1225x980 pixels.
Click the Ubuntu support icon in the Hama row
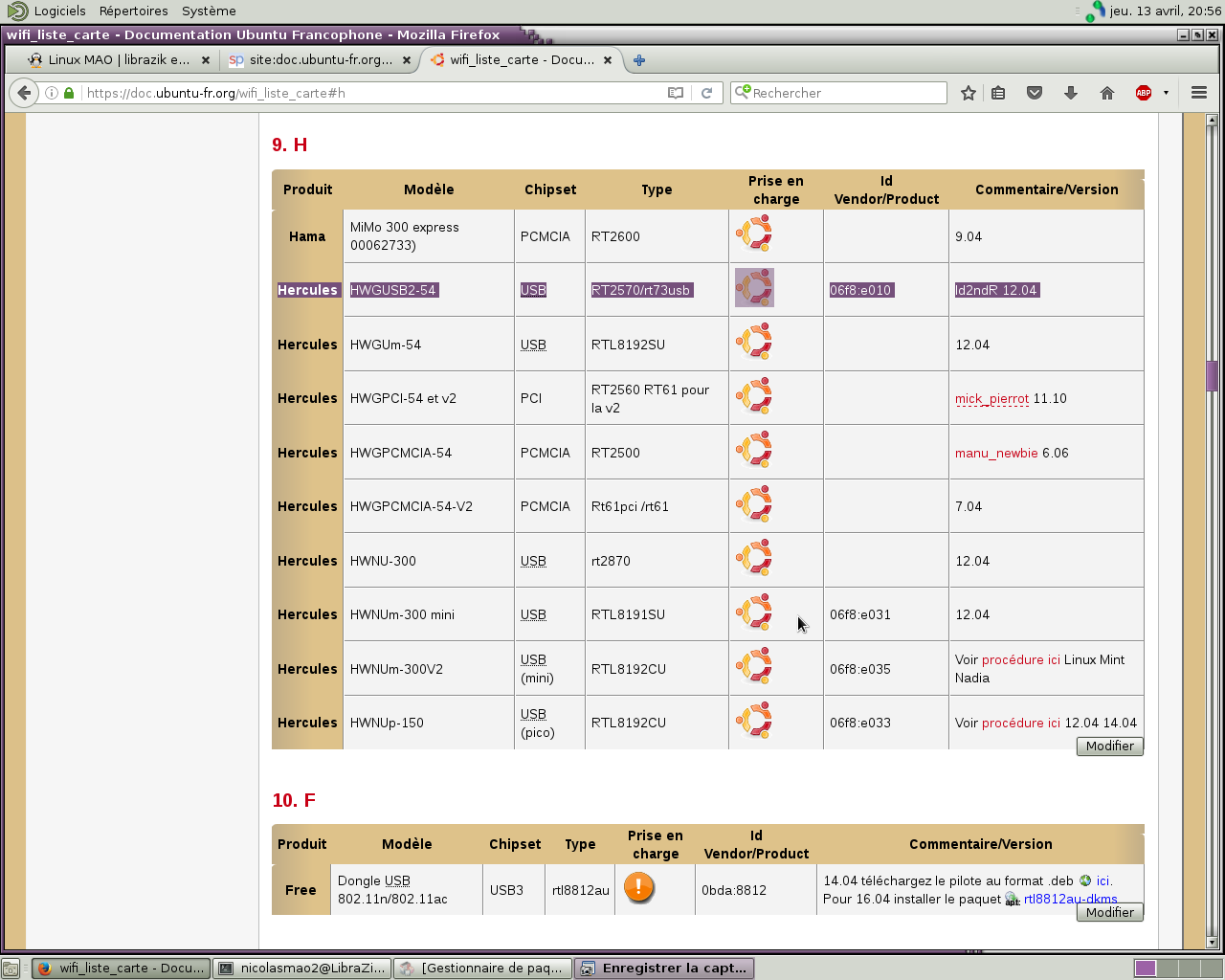coord(754,234)
